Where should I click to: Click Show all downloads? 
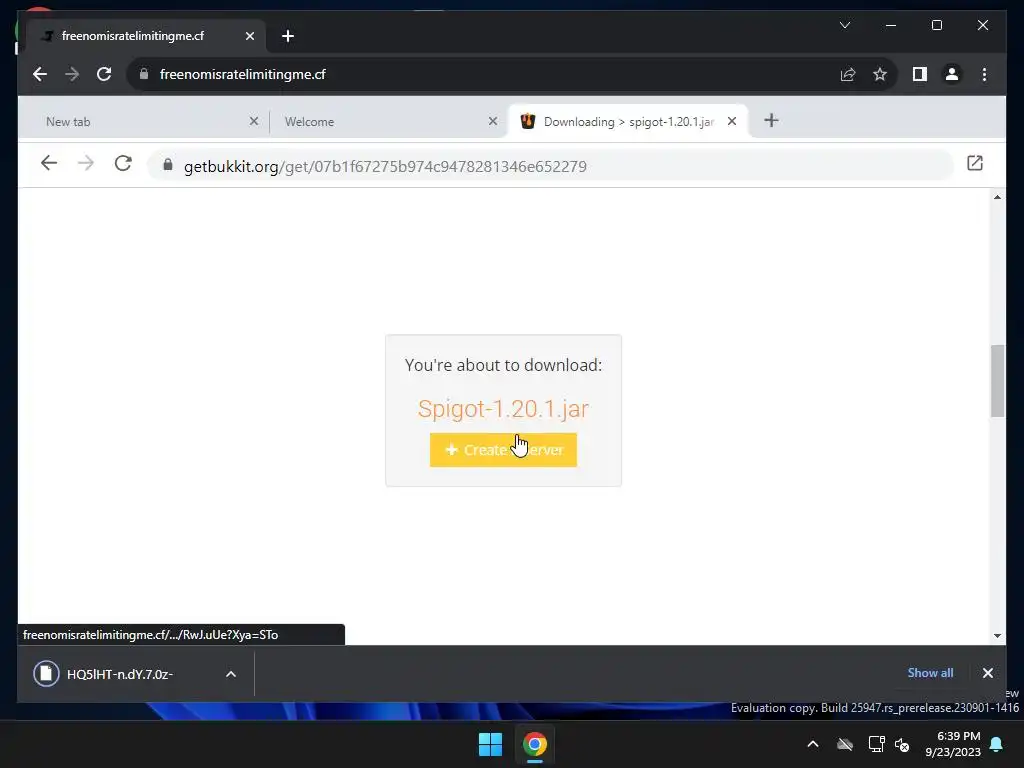pyautogui.click(x=930, y=673)
